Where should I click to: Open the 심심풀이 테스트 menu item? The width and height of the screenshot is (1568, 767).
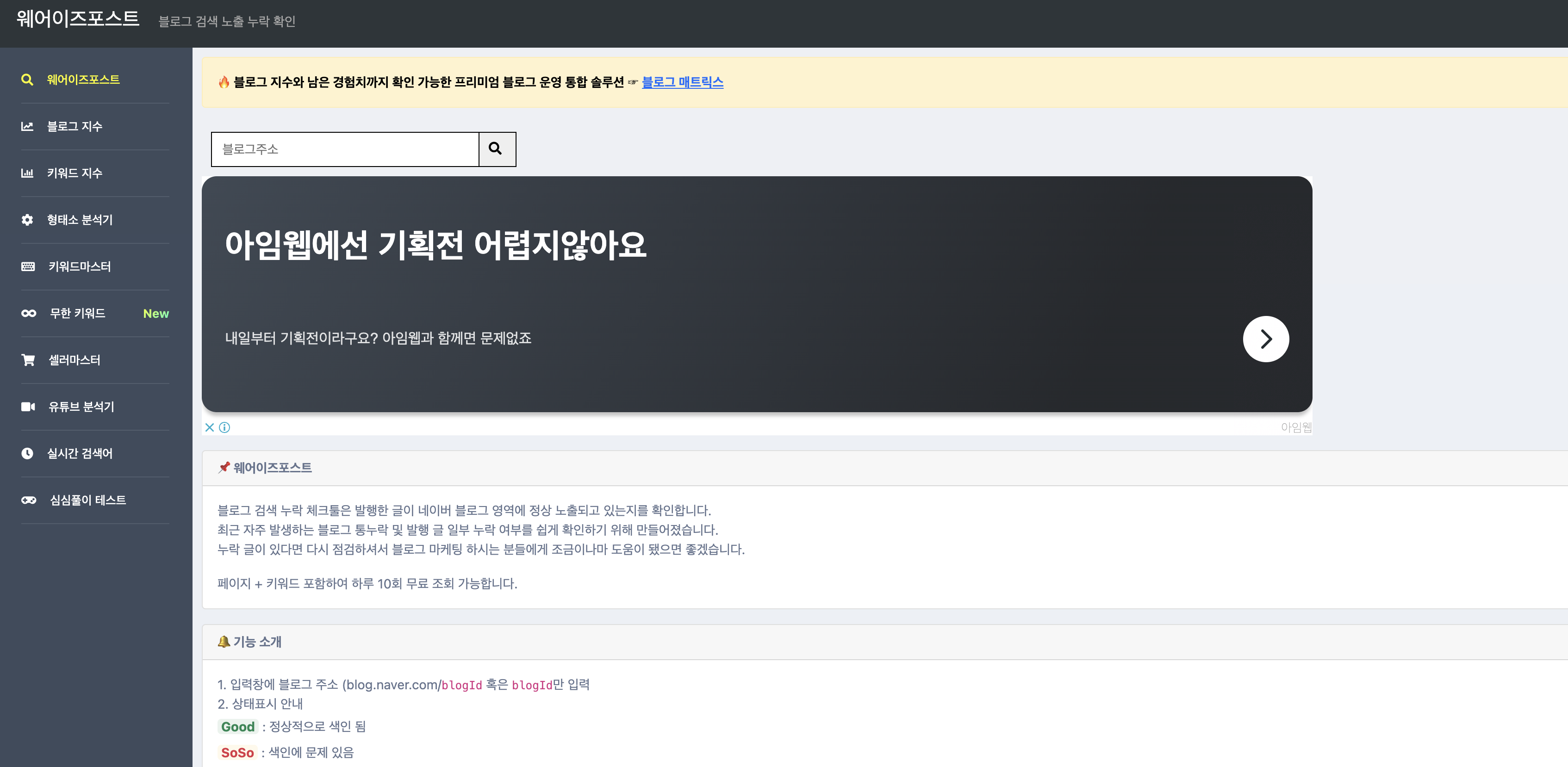coord(87,500)
